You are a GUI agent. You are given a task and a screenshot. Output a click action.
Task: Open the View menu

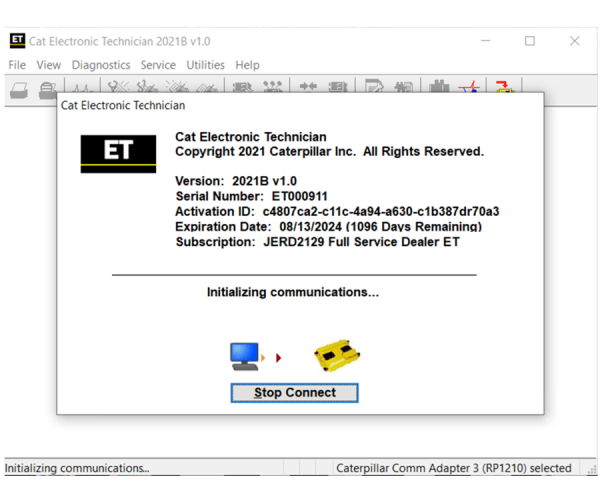49,65
